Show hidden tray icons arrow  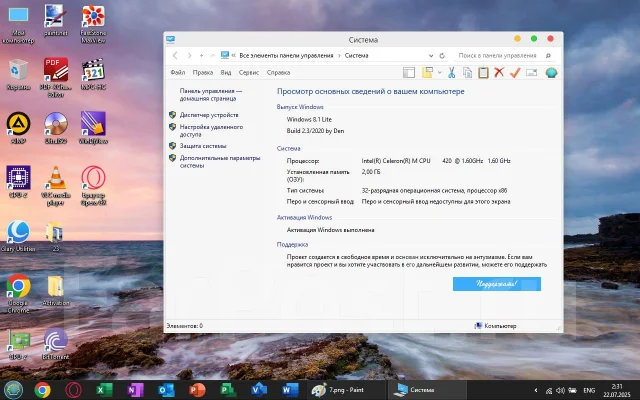click(x=536, y=390)
